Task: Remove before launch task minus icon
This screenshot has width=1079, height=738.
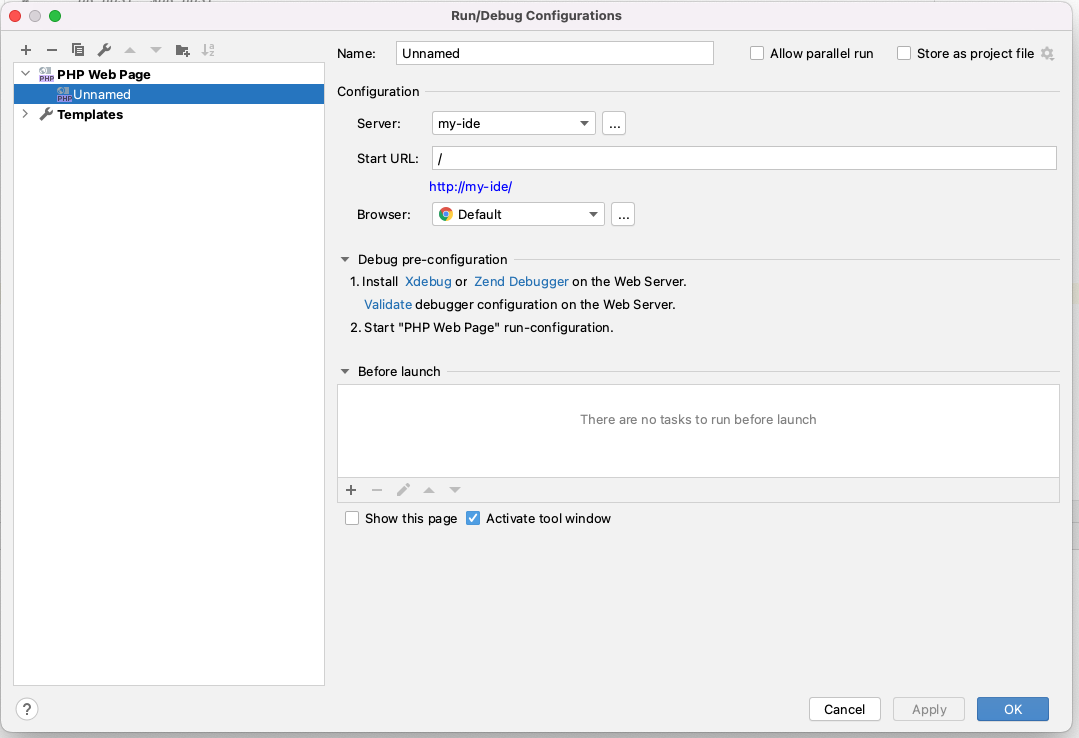Action: (x=376, y=489)
